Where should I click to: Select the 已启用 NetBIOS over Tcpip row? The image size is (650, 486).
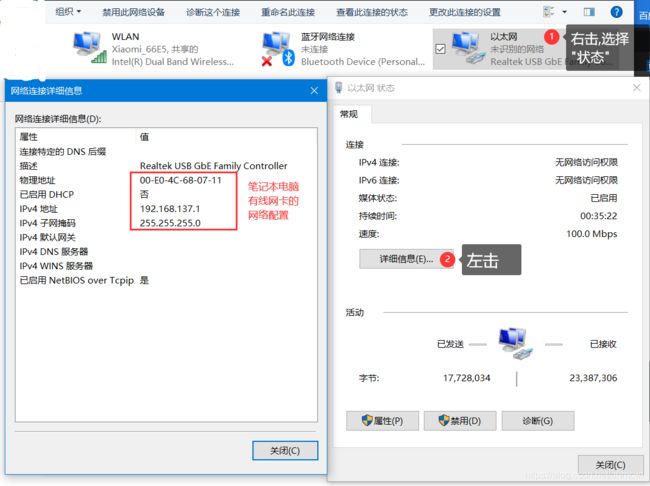pos(167,280)
